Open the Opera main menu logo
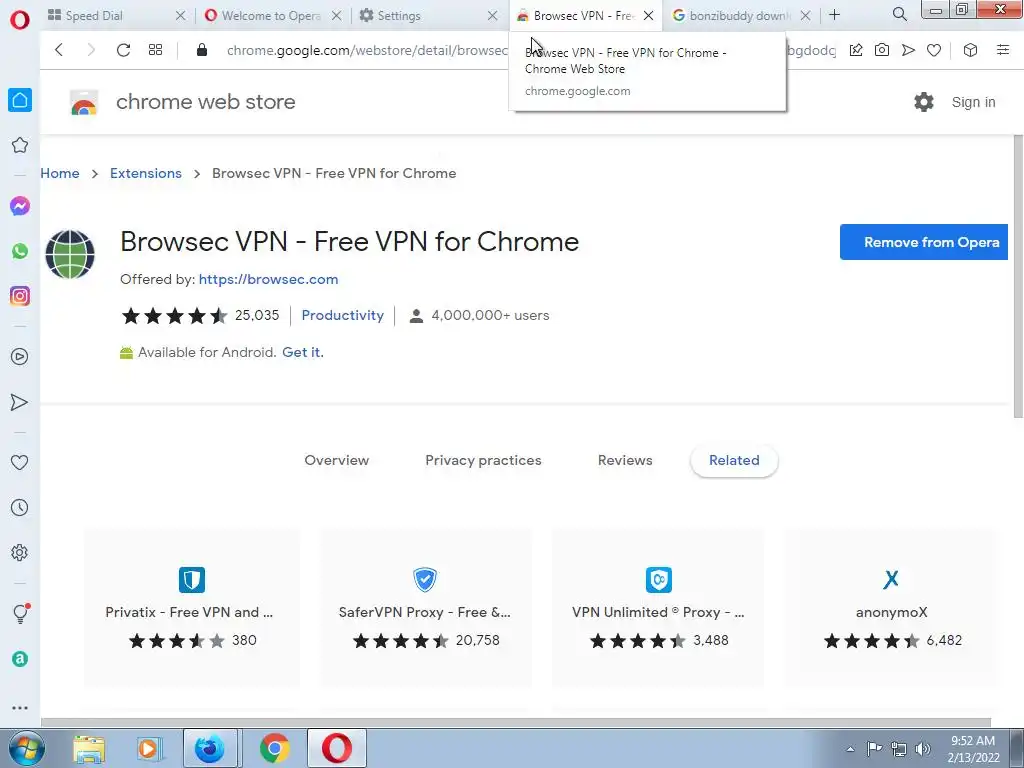 pyautogui.click(x=20, y=20)
